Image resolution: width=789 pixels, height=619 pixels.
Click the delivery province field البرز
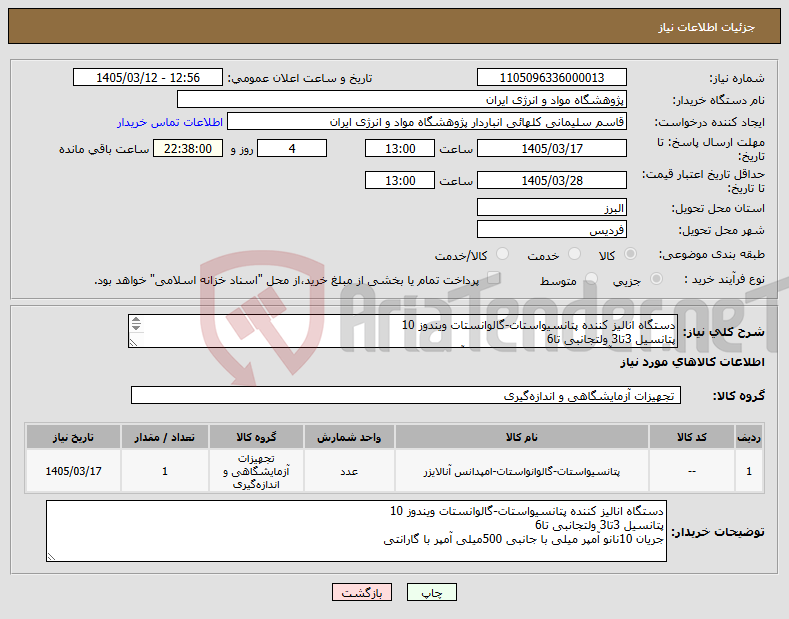coord(551,207)
